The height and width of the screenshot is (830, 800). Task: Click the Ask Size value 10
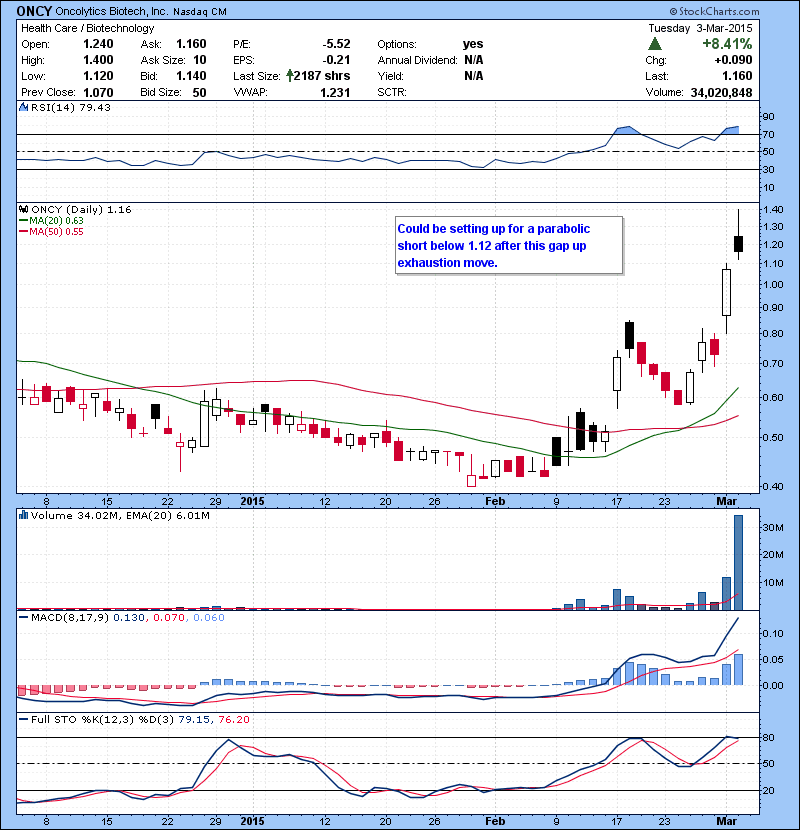point(200,60)
